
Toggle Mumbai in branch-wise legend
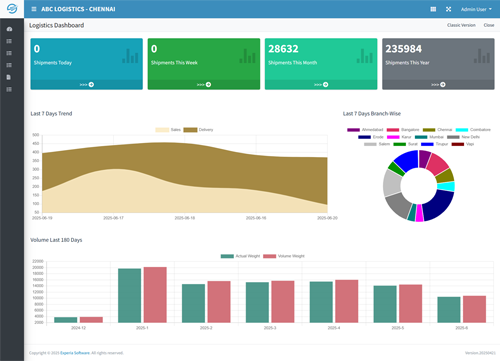tap(429, 137)
